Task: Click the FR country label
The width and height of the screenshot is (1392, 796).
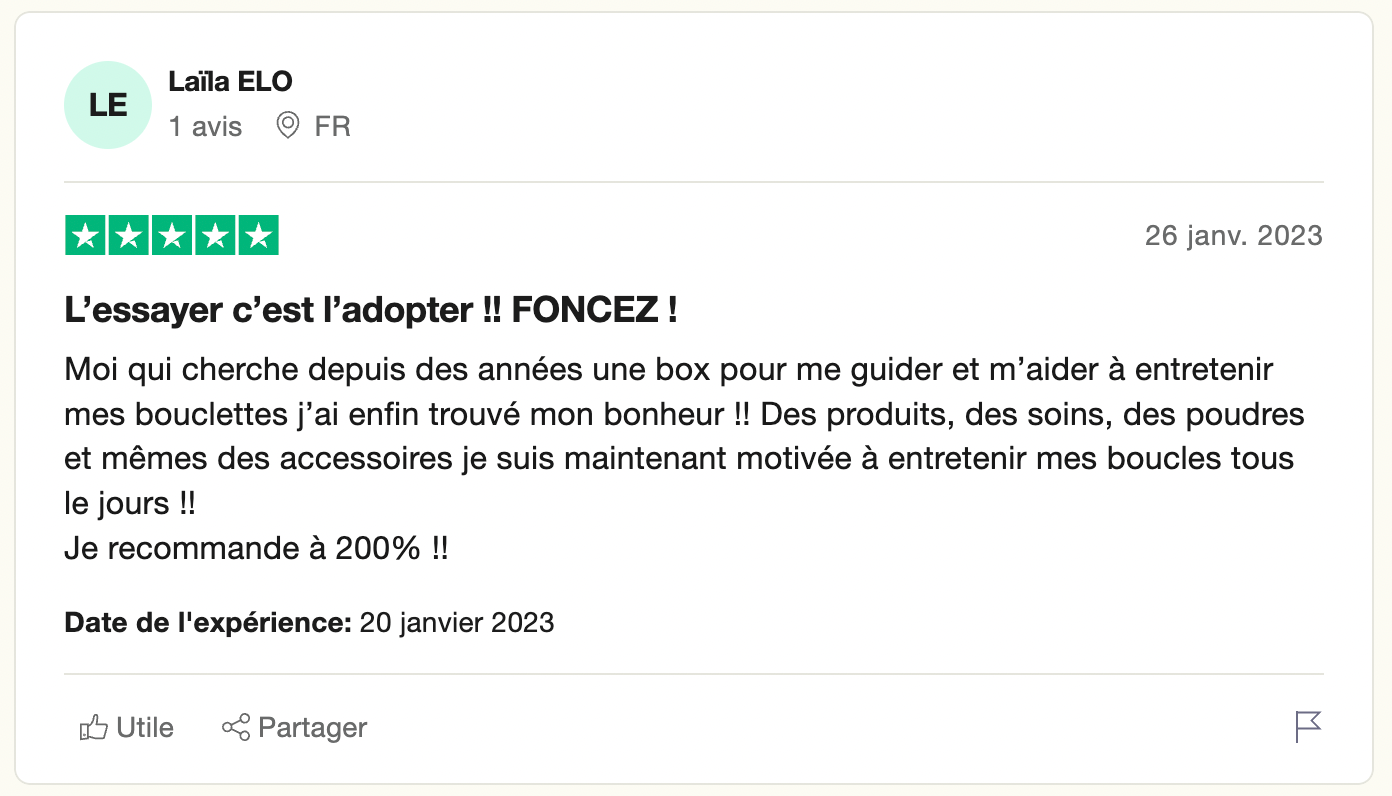Action: point(332,127)
